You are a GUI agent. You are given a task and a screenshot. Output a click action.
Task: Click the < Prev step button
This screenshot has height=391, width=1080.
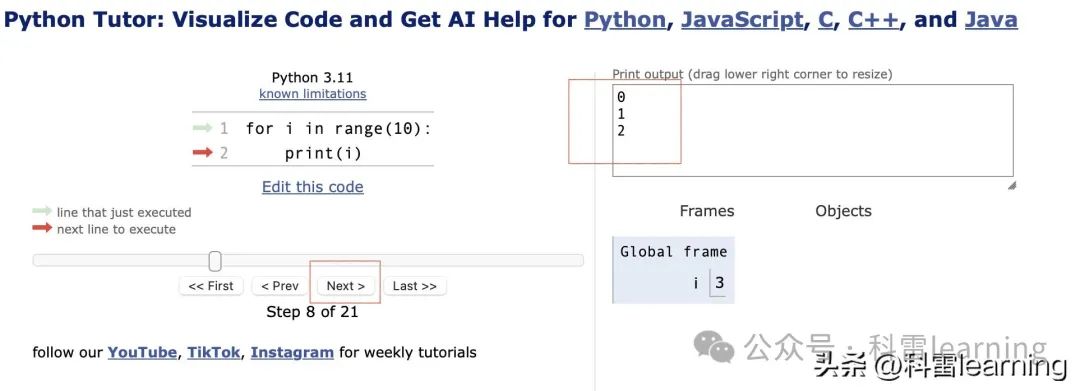[280, 286]
